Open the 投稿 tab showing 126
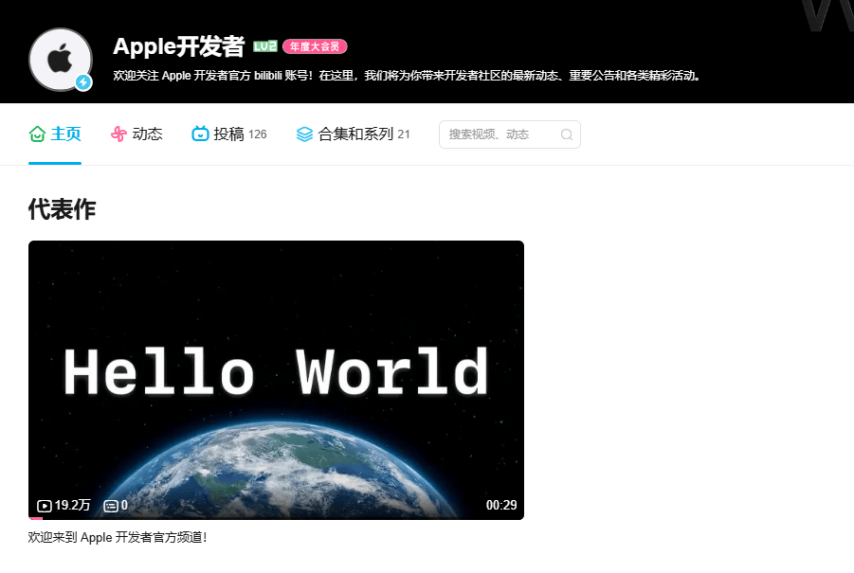The image size is (854, 573). tap(229, 134)
